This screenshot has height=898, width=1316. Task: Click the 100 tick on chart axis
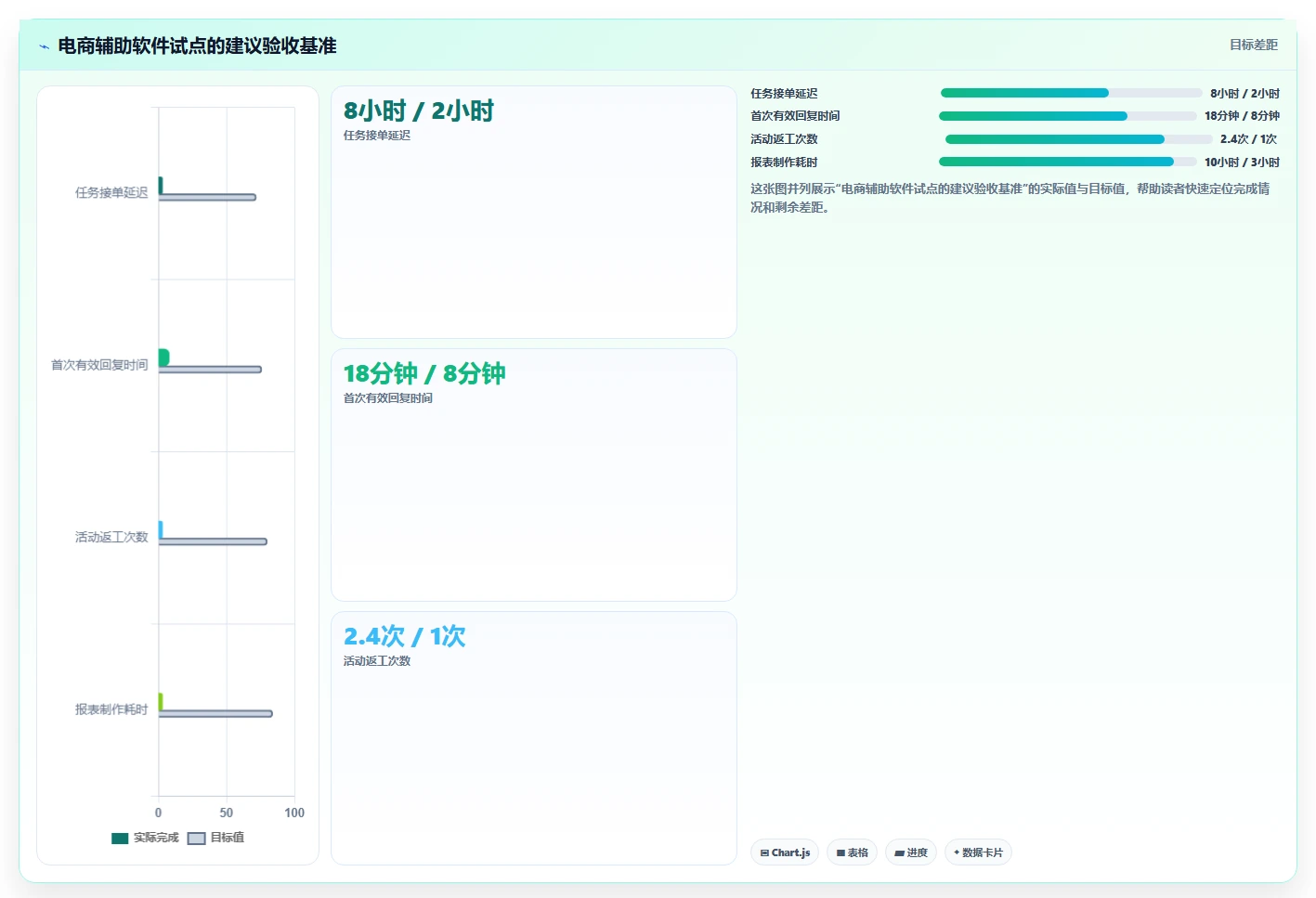pos(294,813)
